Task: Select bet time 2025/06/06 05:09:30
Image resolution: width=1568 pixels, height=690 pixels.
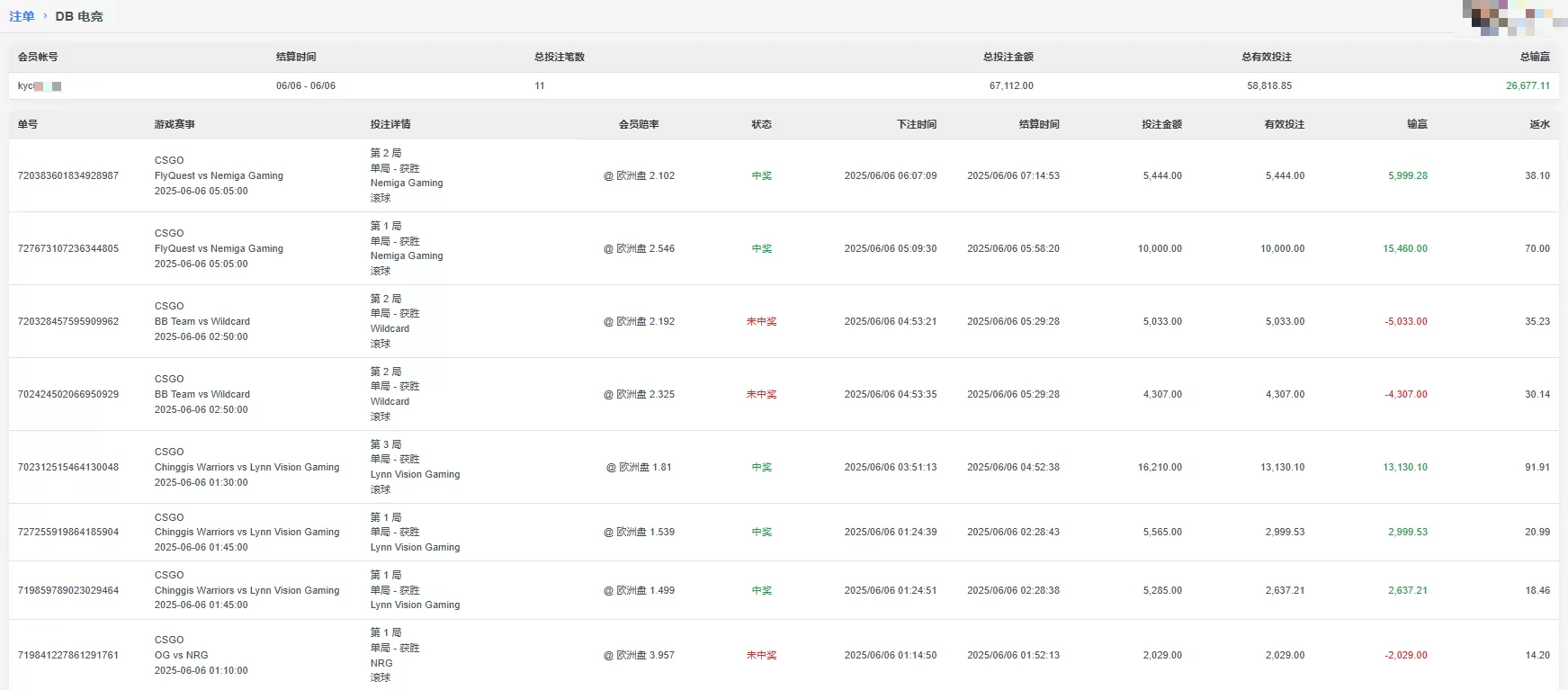Action: pos(891,249)
